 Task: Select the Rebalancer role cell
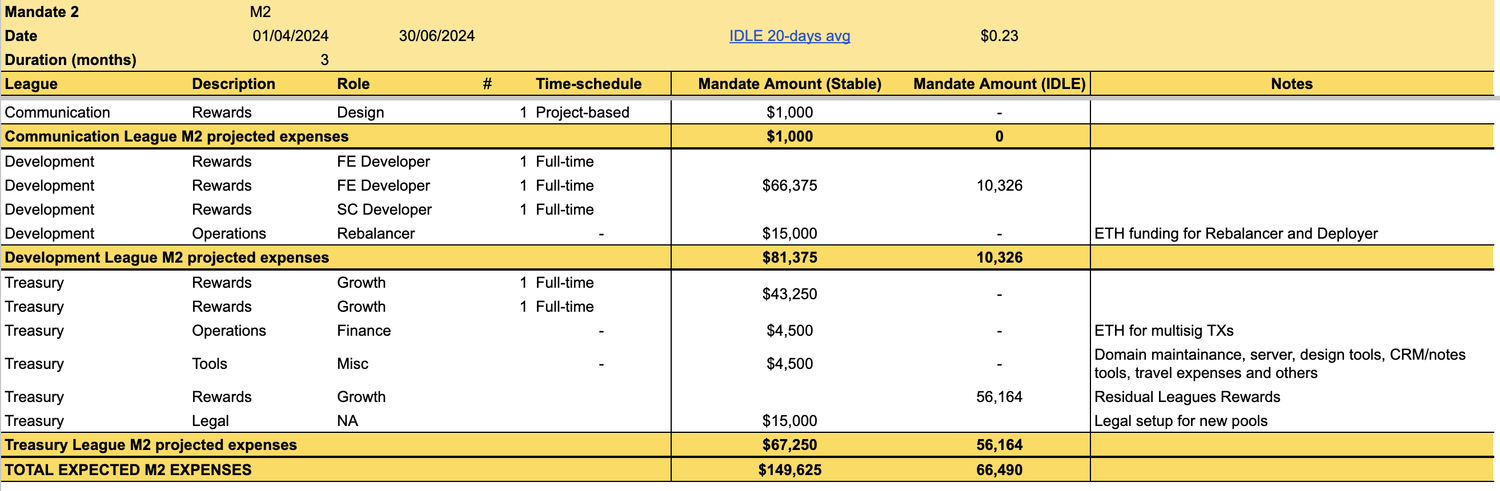pyautogui.click(x=375, y=234)
